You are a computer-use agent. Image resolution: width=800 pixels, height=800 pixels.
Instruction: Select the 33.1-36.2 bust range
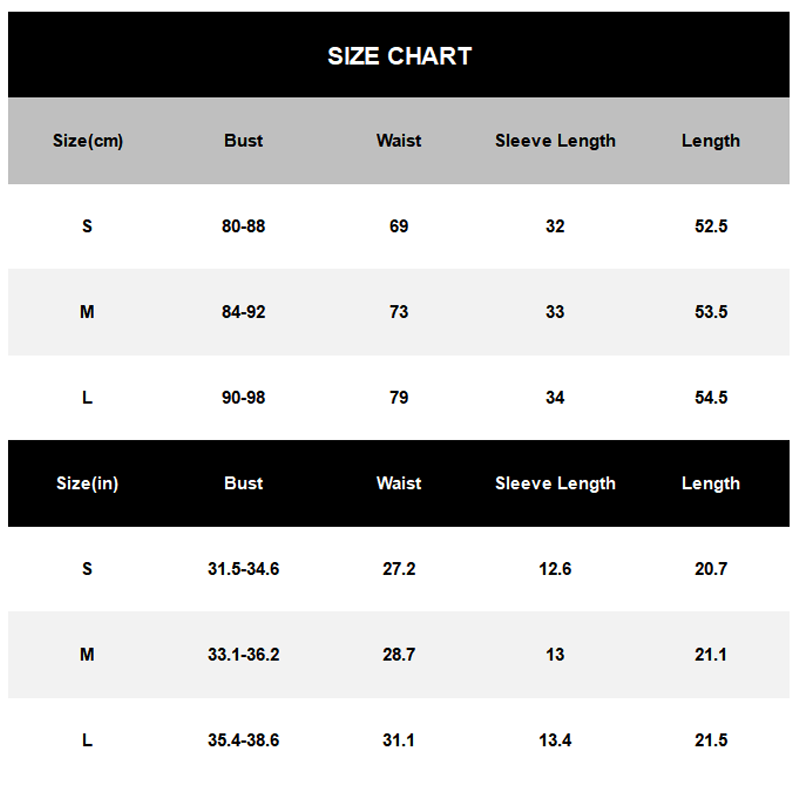(x=243, y=655)
